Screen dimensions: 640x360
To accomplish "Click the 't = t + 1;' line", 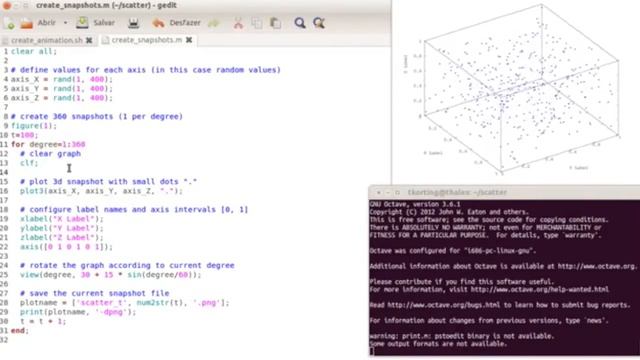I will coord(43,322).
